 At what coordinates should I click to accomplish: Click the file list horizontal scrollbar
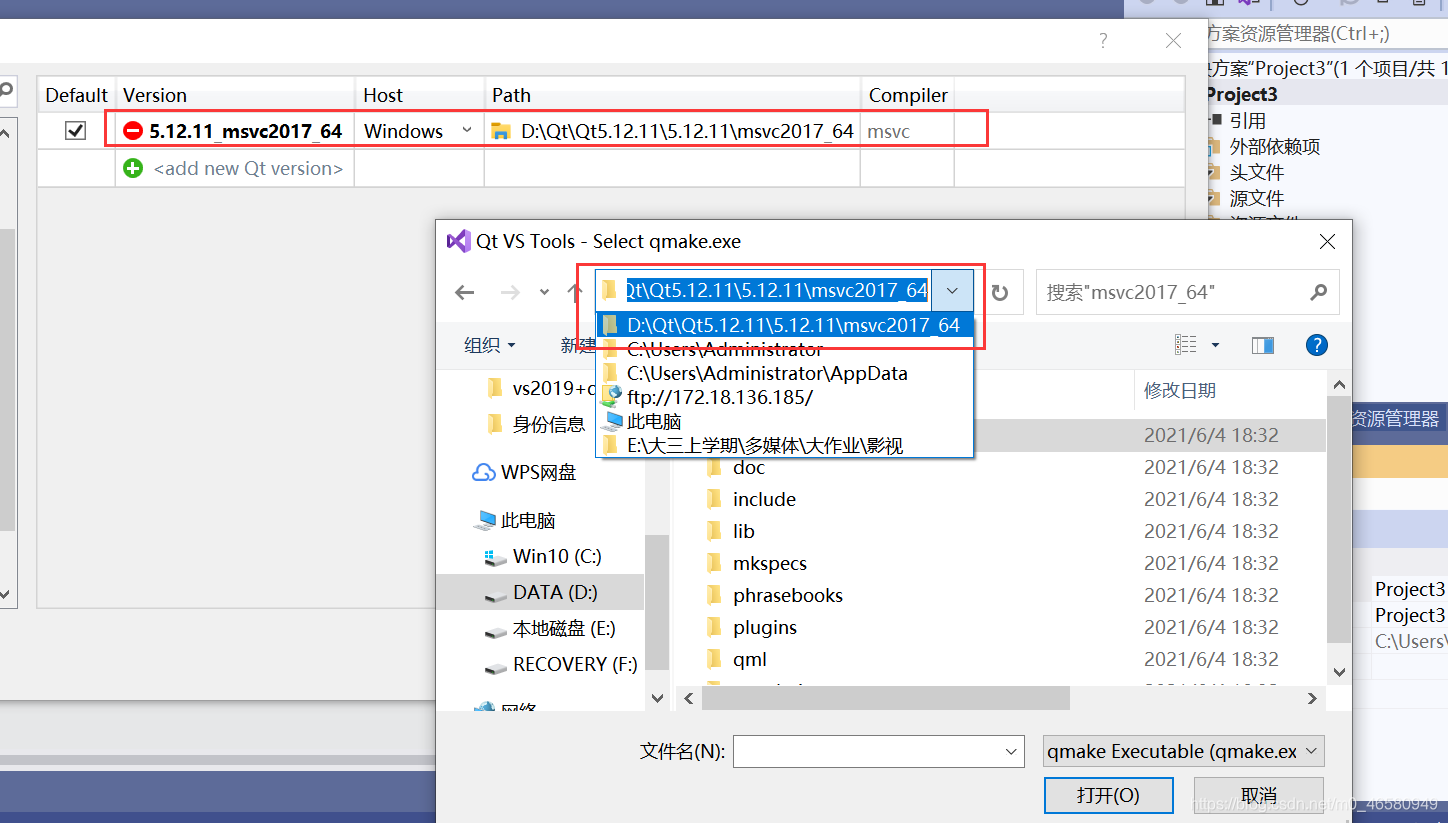[x=885, y=697]
